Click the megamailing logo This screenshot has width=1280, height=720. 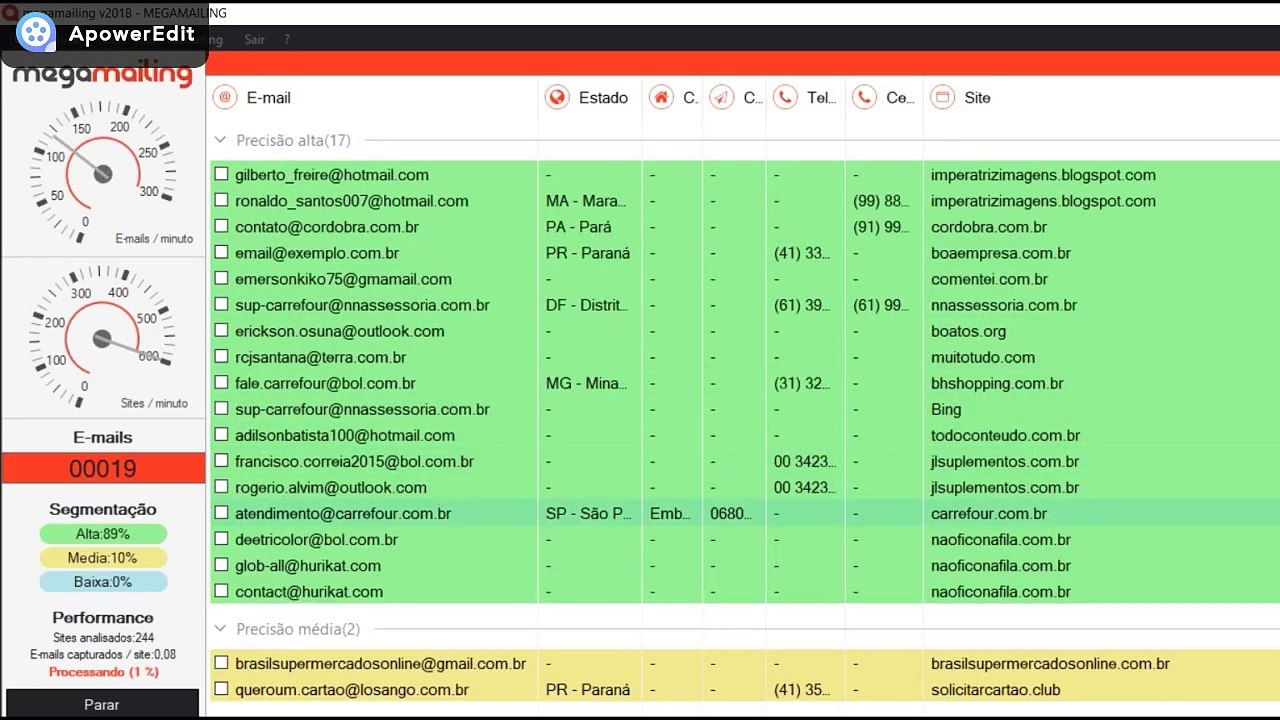(102, 75)
